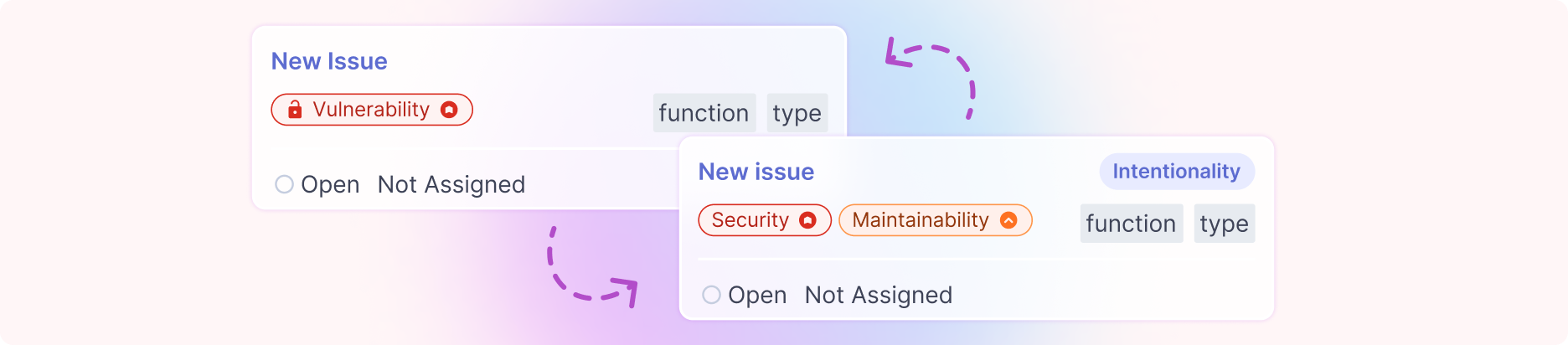Click the upper dashed purple arrow
Screen dimensions: 1568x345
931,78
